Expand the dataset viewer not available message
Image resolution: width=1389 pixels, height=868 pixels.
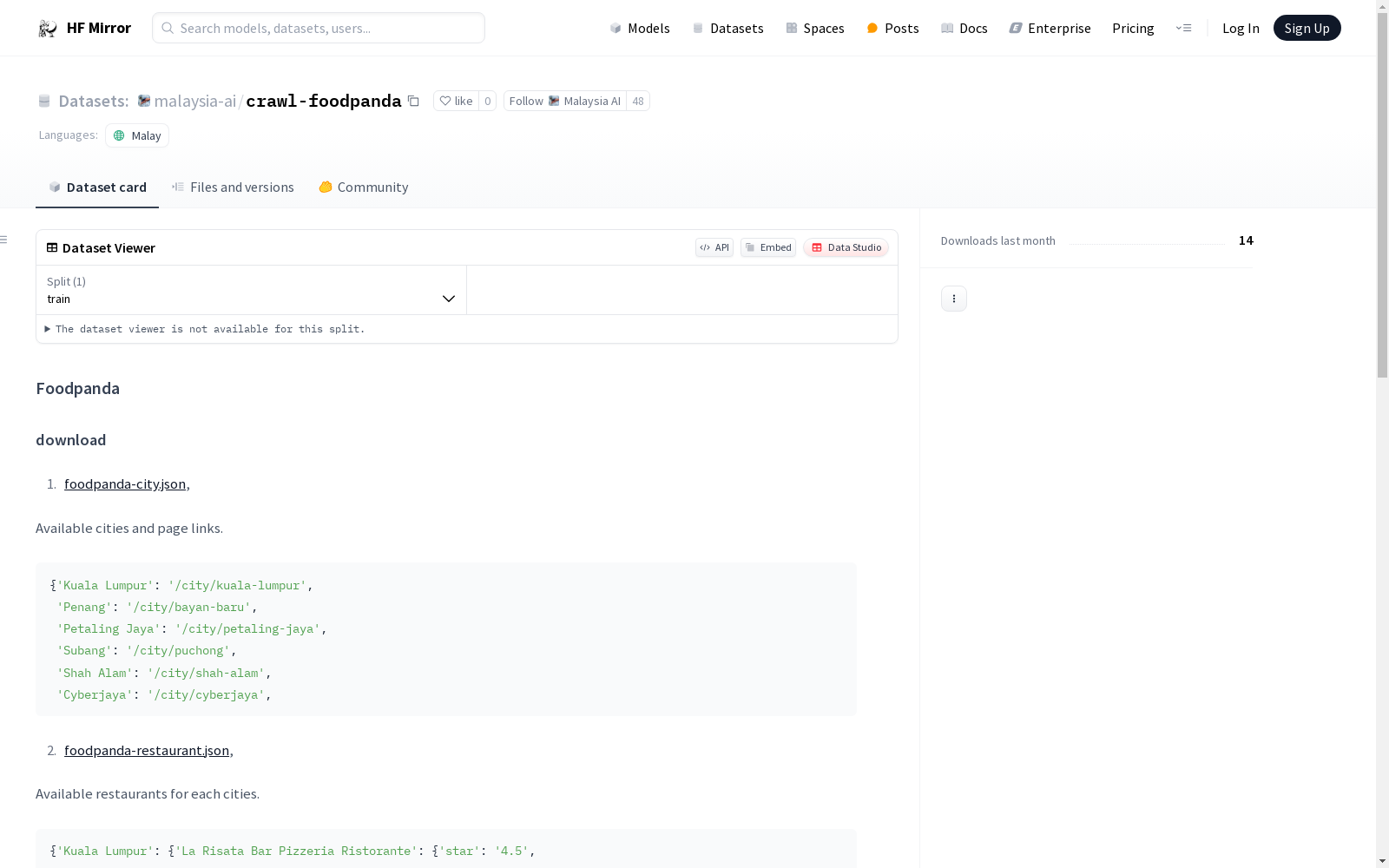[205, 329]
